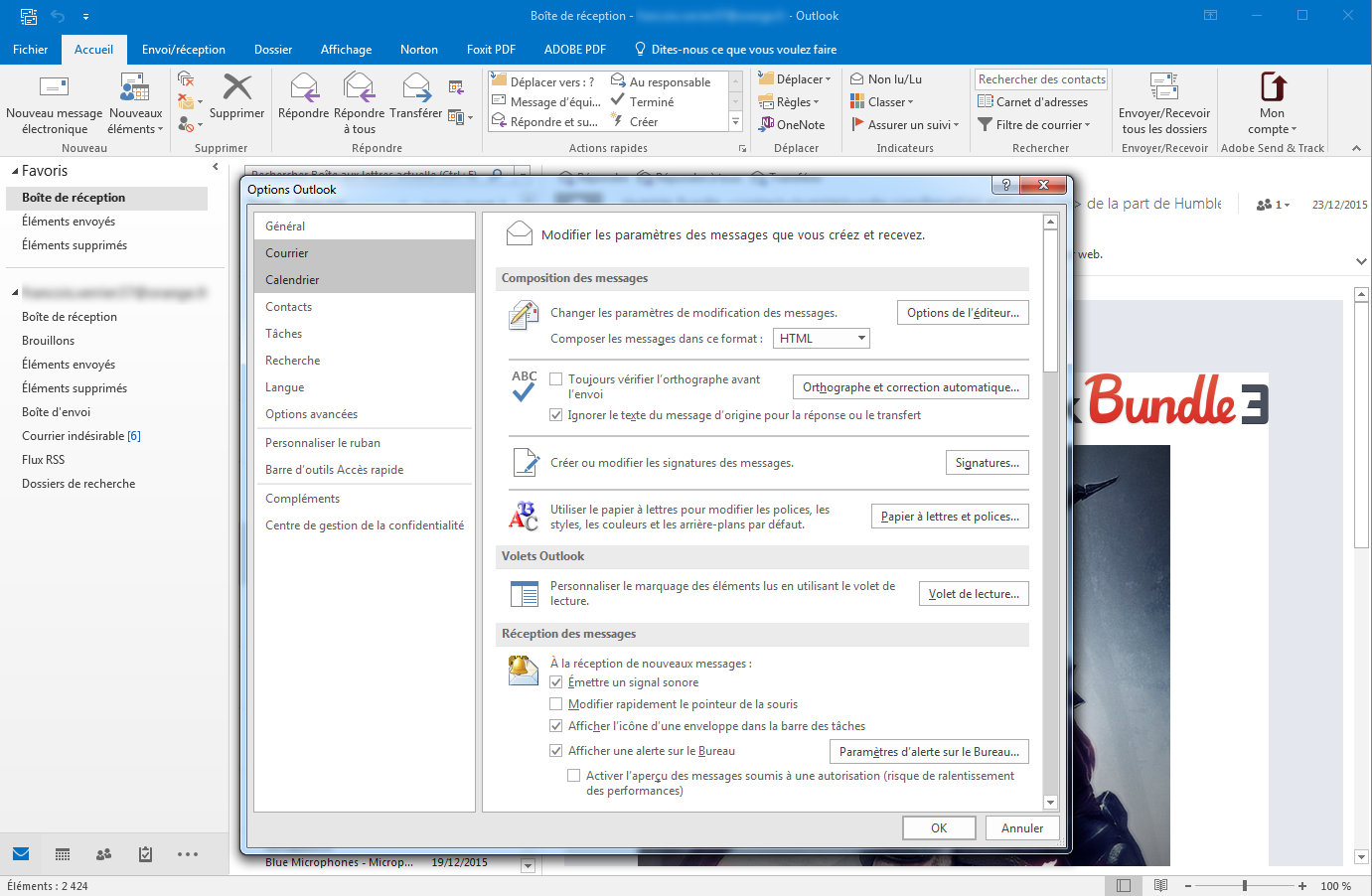Click Orthographe et correction automatique button
Image resolution: width=1372 pixels, height=896 pixels.
[x=911, y=387]
